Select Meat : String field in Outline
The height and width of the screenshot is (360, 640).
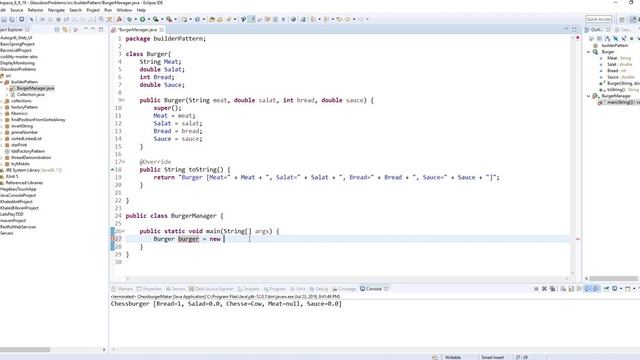pyautogui.click(x=619, y=58)
